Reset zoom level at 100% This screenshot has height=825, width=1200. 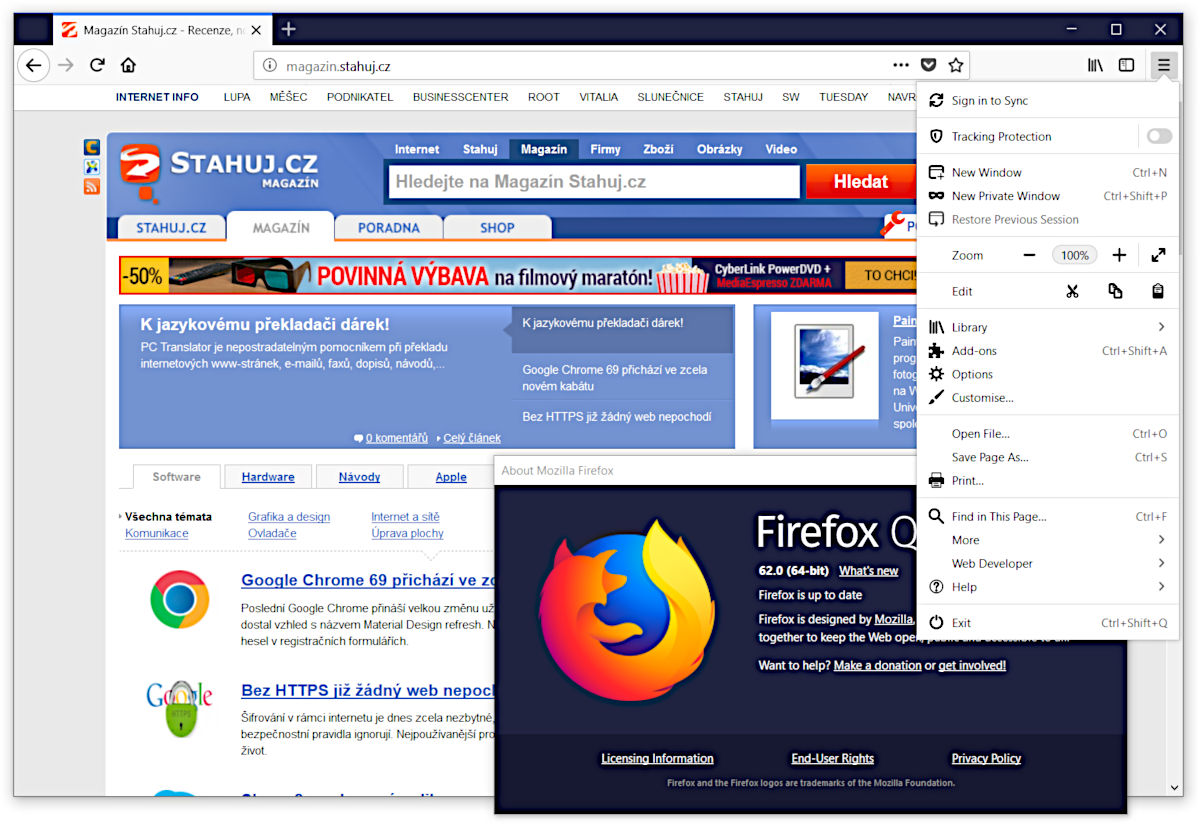point(1075,255)
